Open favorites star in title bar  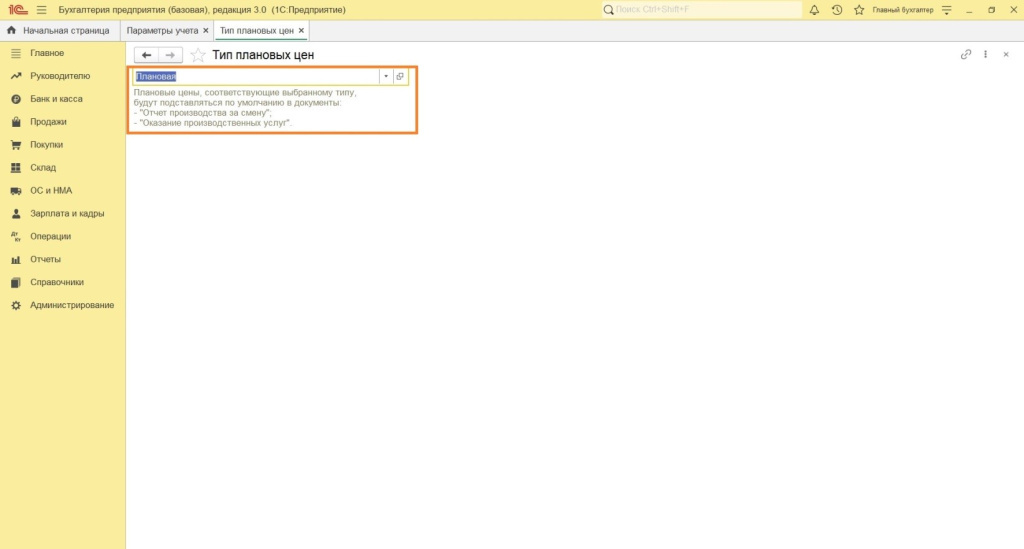tap(858, 10)
